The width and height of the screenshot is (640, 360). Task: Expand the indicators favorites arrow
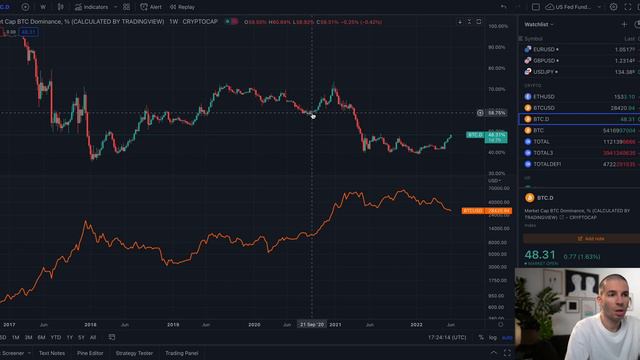116,7
